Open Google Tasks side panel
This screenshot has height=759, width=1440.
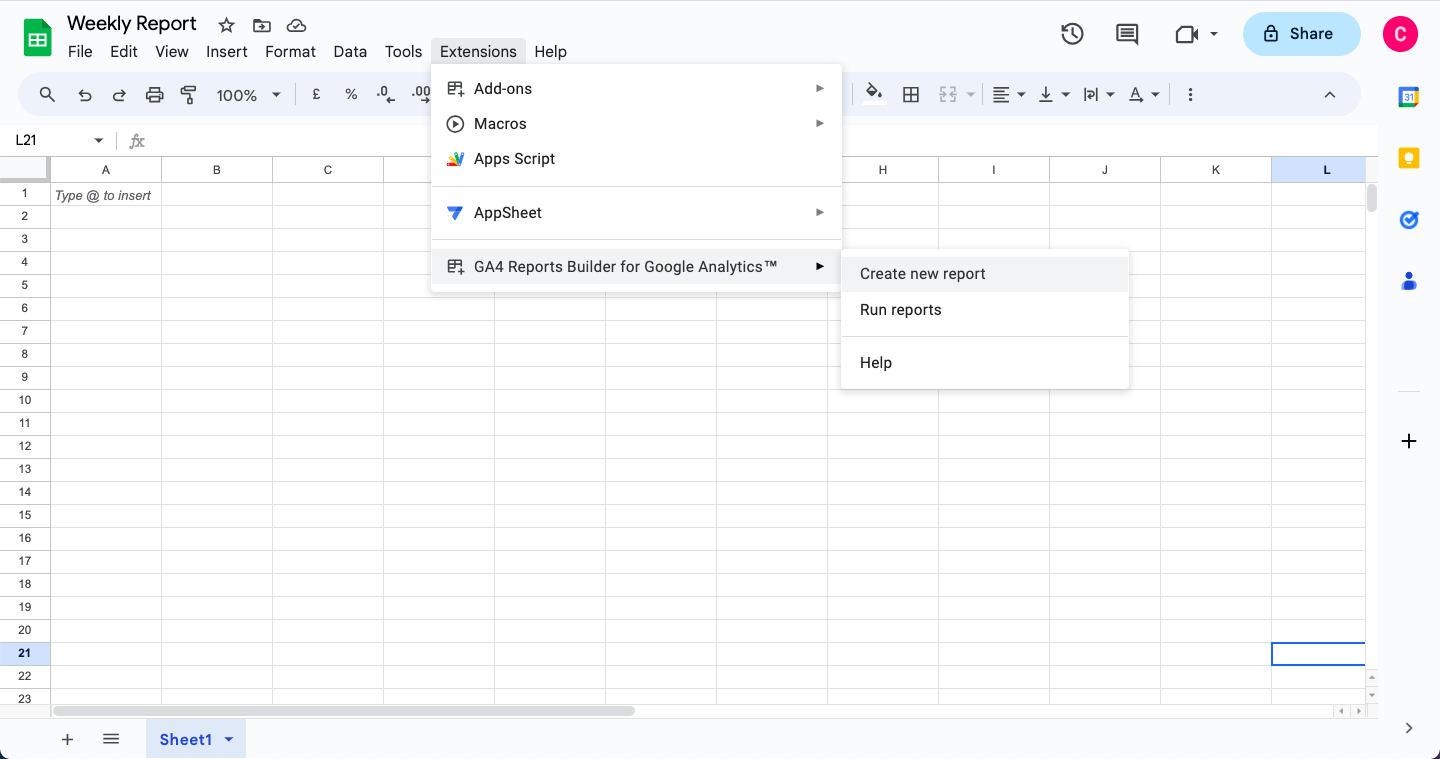point(1409,220)
